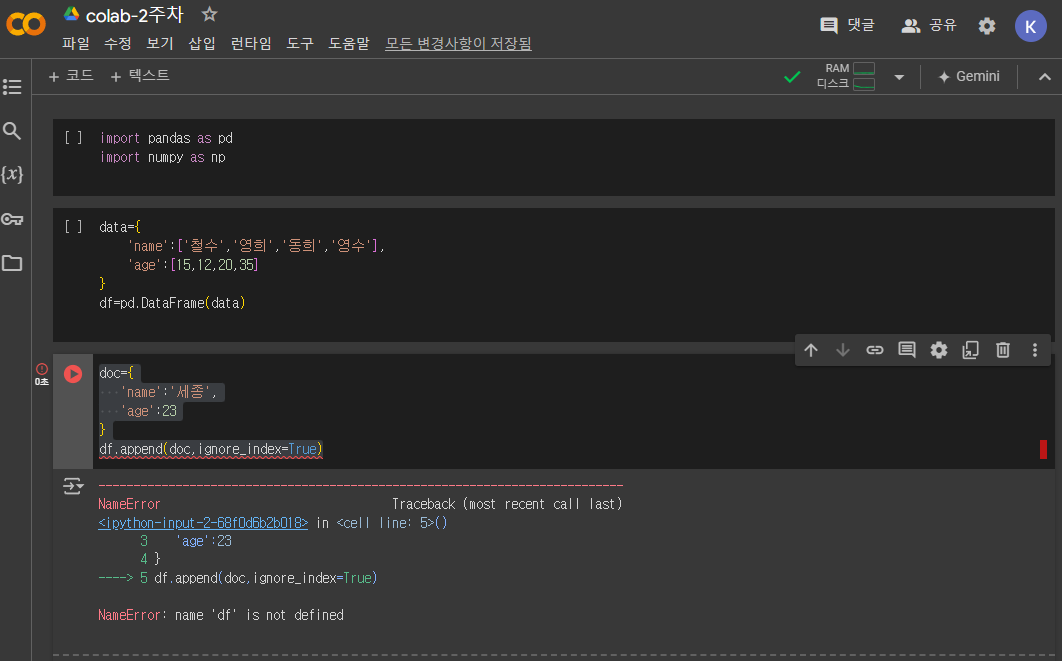The width and height of the screenshot is (1062, 661).
Task: Click the green connected checkmark
Action: 792,77
